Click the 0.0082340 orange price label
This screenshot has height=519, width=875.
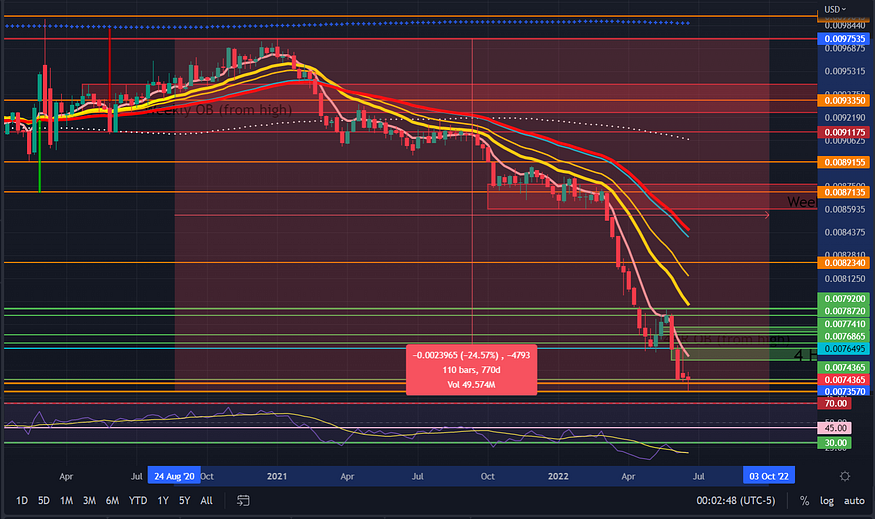tap(843, 263)
